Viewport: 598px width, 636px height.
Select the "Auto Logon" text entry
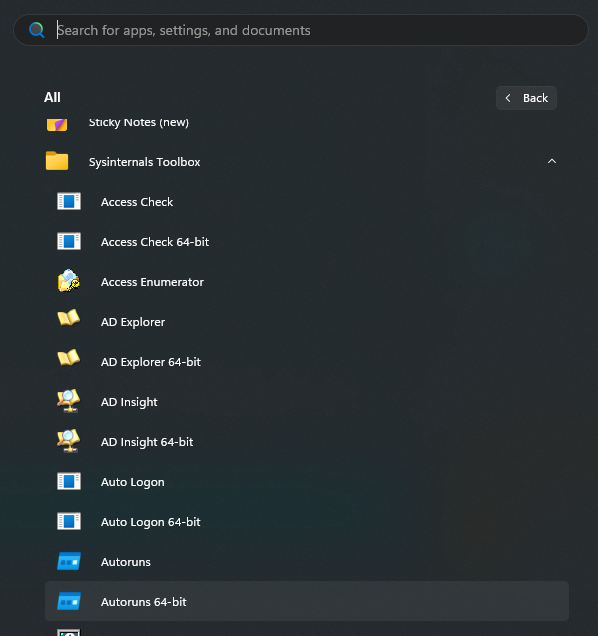[132, 482]
